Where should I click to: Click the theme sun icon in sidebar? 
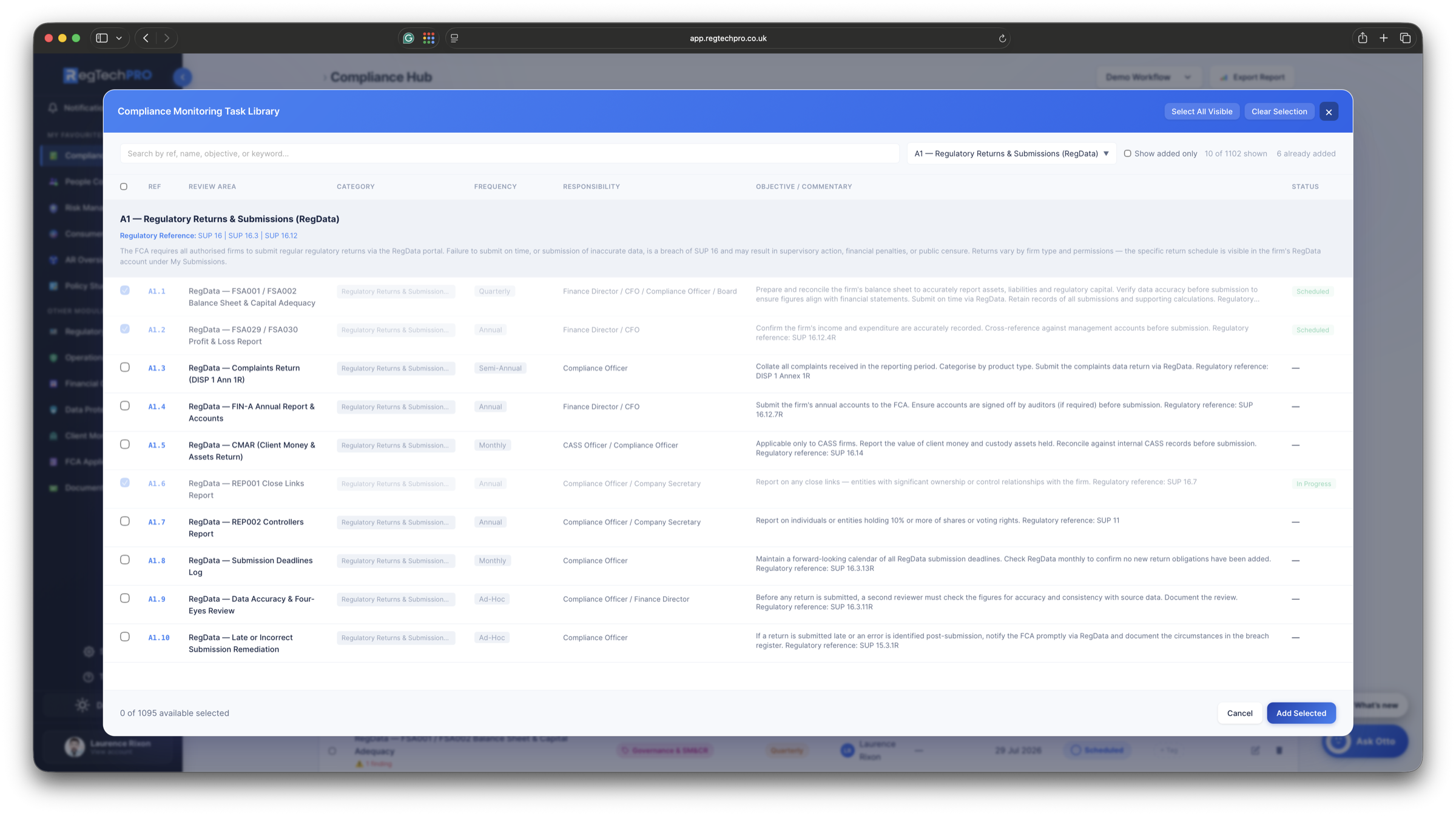(83, 705)
